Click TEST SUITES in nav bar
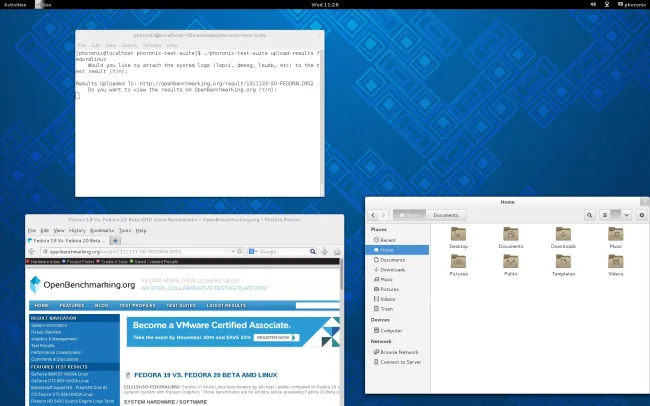The height and width of the screenshot is (406, 650). [181, 305]
